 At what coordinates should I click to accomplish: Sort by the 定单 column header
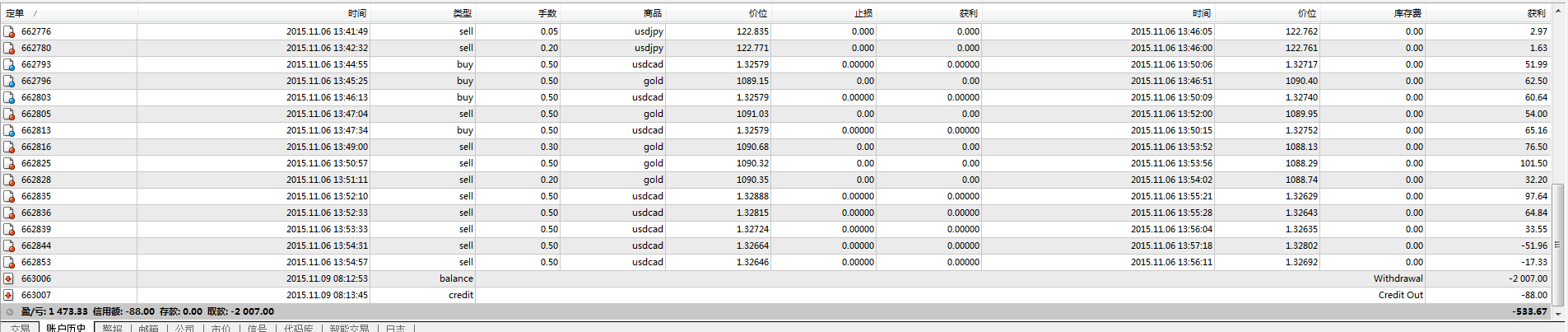(15, 13)
